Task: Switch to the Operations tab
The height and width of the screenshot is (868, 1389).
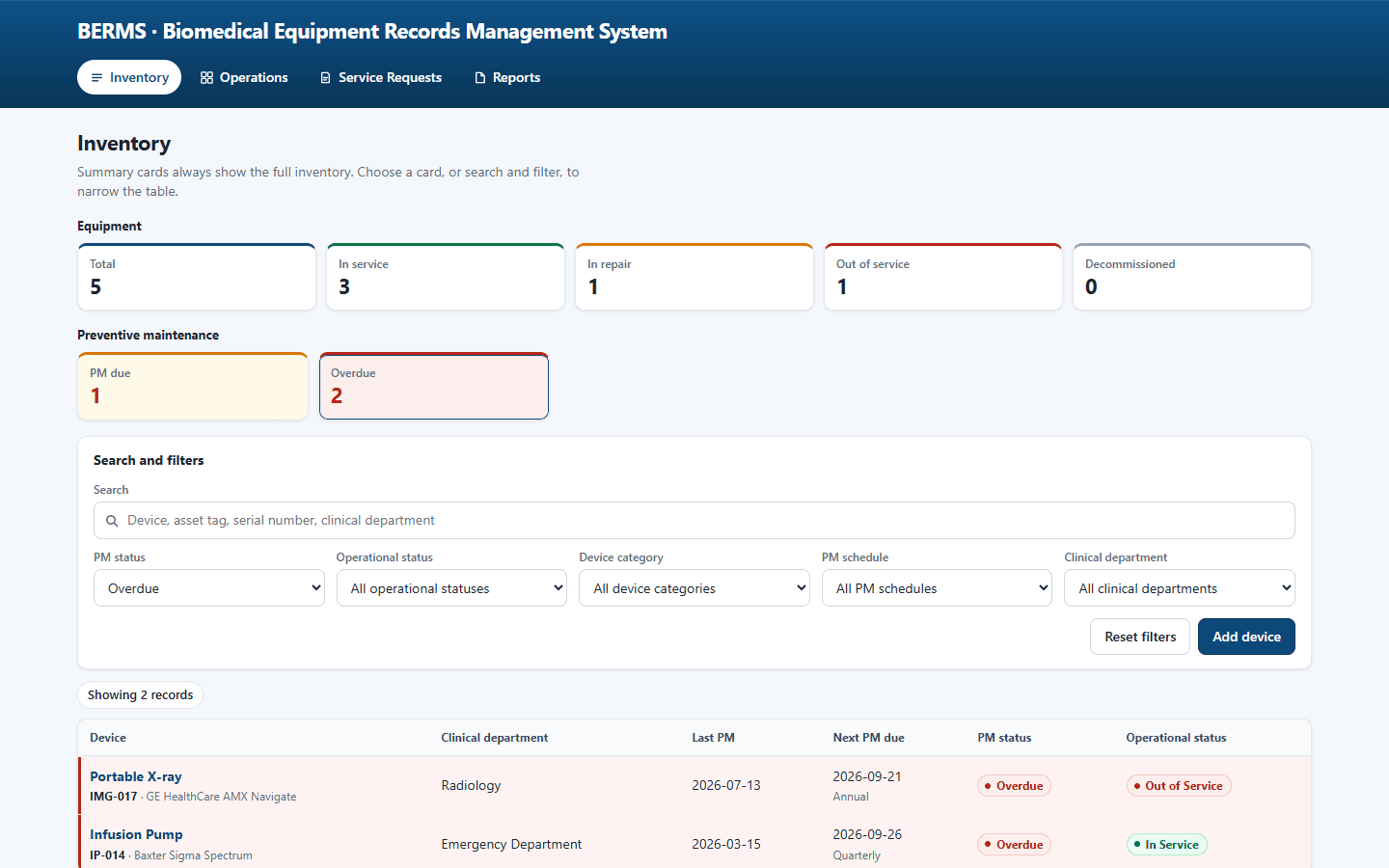Action: point(244,77)
